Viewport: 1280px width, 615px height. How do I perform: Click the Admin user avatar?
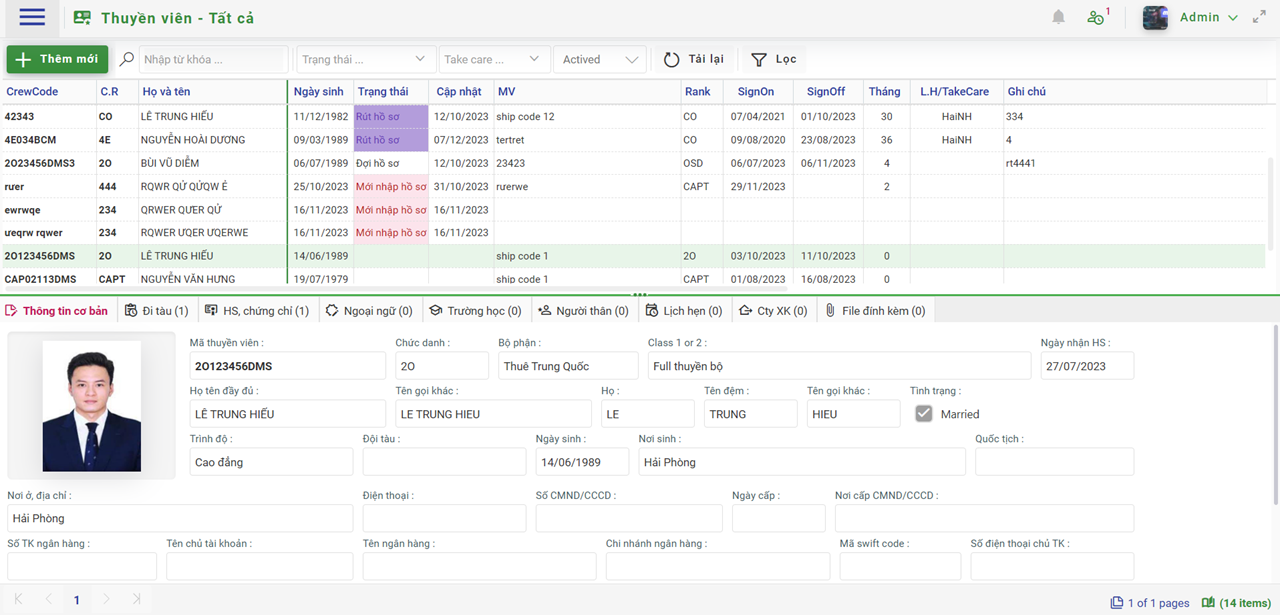1155,17
